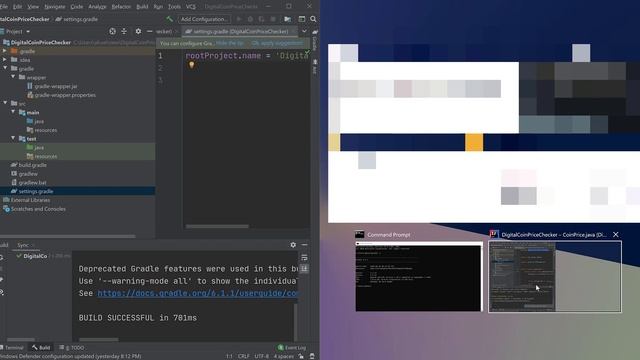Open the Project view dropdown arrow
Image resolution: width=640 pixels, height=360 pixels.
pos(28,31)
